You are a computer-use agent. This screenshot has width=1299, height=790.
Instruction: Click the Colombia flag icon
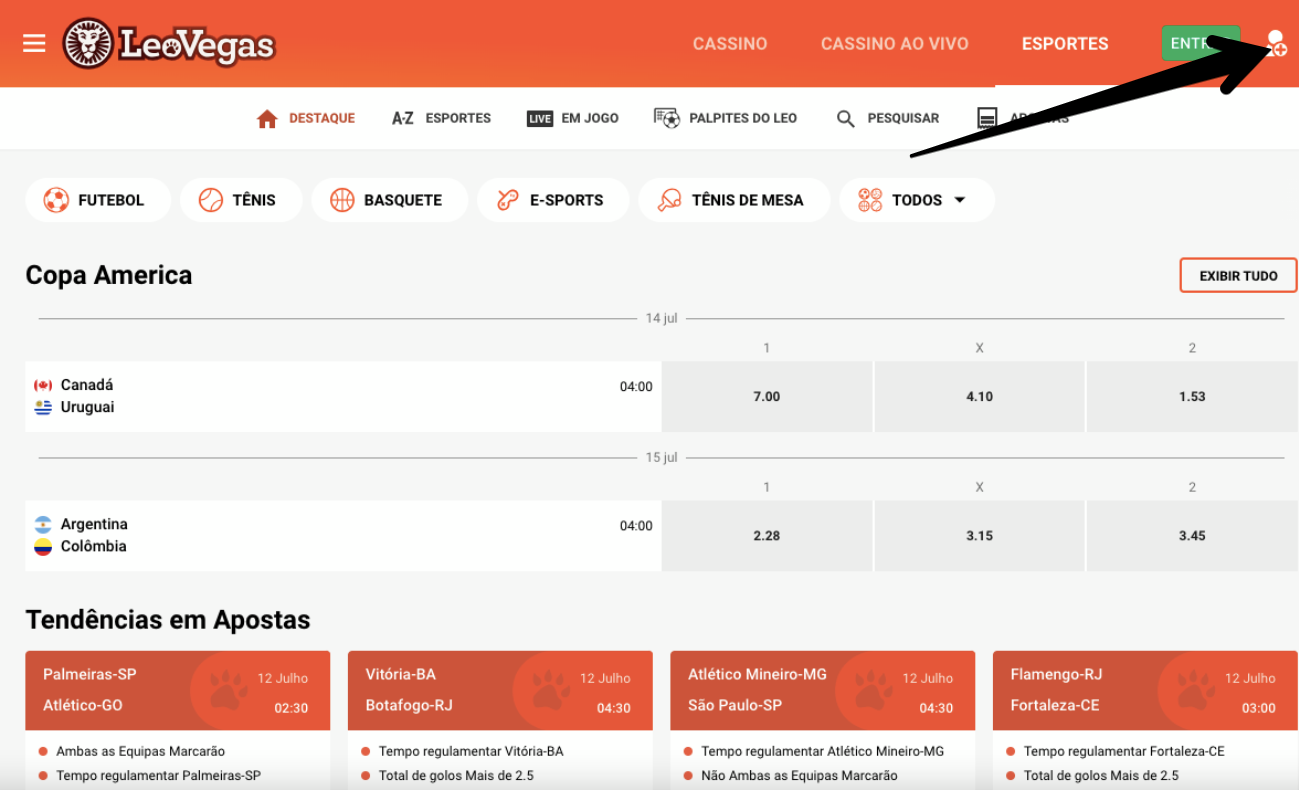pyautogui.click(x=43, y=547)
